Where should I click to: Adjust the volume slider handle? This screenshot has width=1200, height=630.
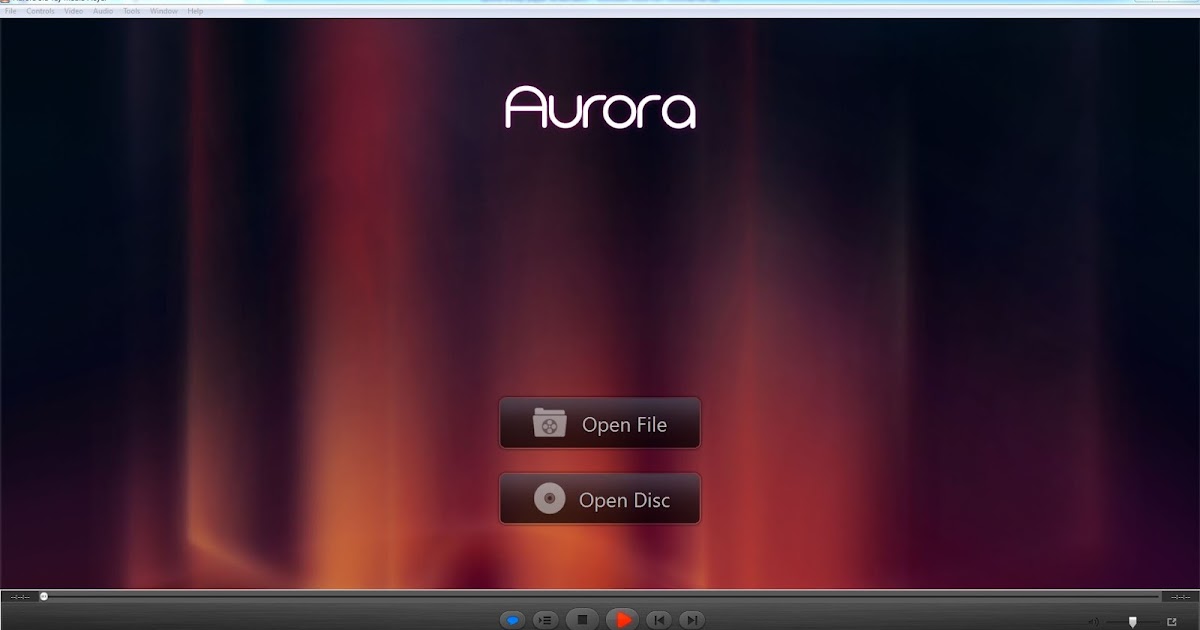(x=1132, y=621)
